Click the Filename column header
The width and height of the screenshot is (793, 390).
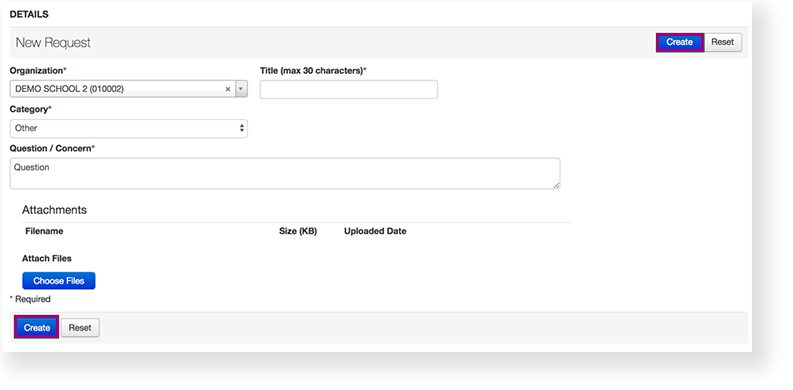point(44,231)
